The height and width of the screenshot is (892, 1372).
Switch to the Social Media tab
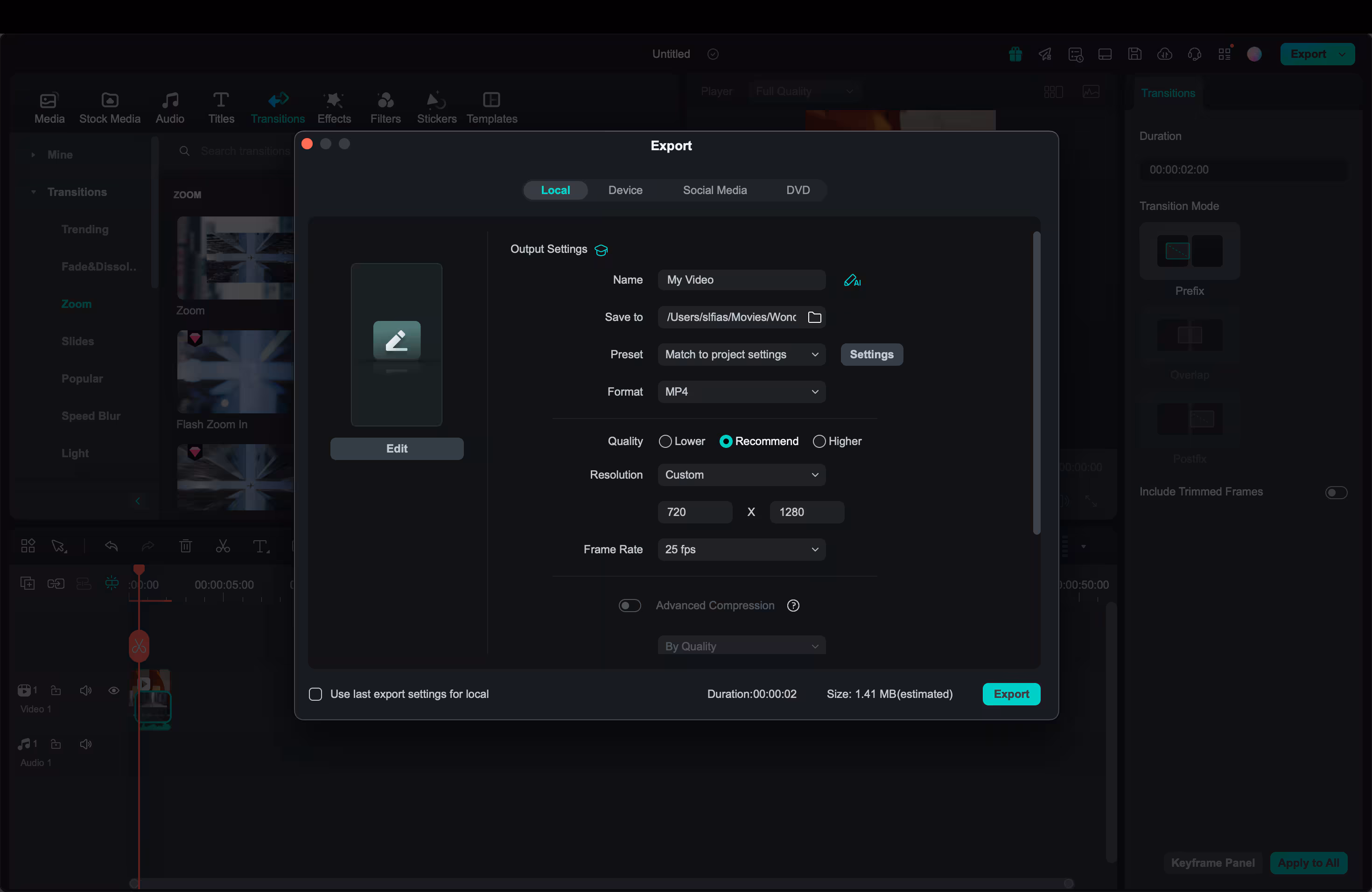coord(714,190)
